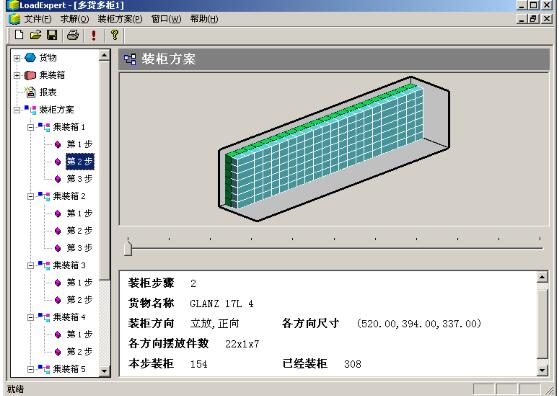
Task: Open the 文件(F) menu
Action: (x=37, y=19)
